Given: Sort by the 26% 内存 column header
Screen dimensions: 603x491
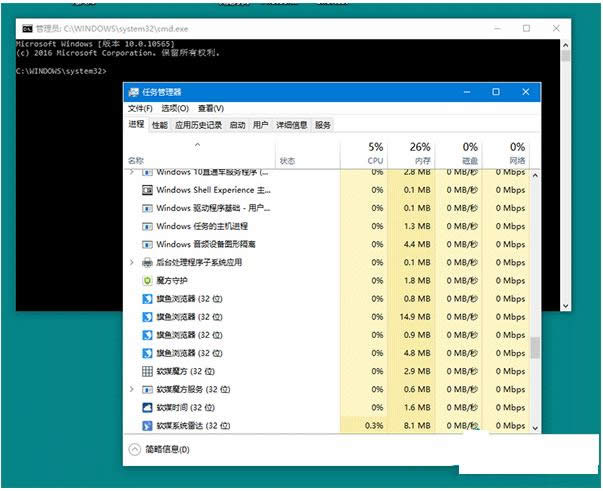Looking at the screenshot, I should pyautogui.click(x=411, y=154).
